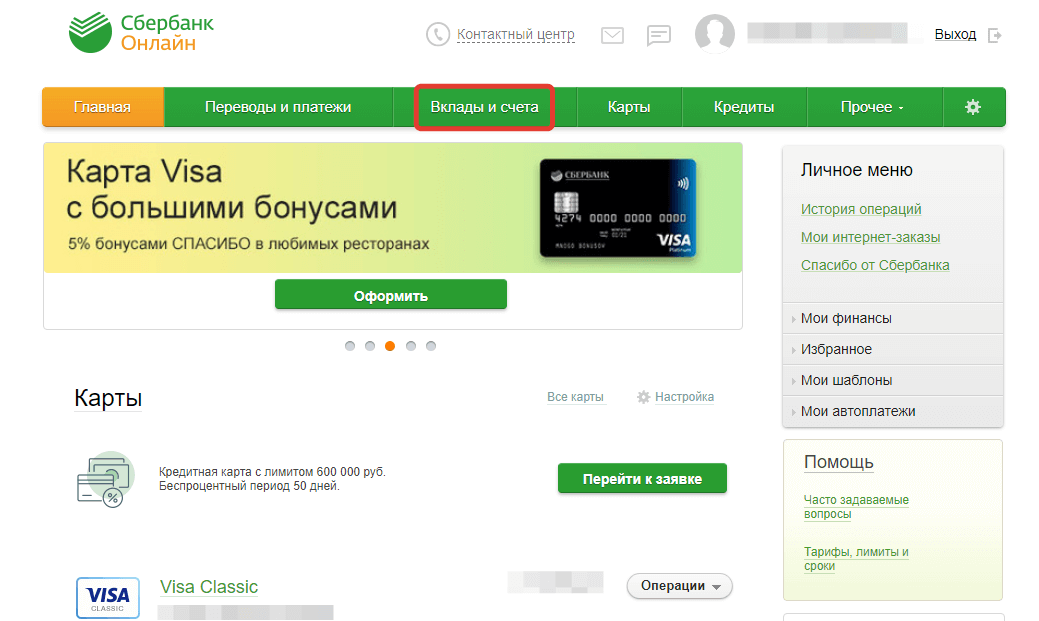Click the gear icon beside Настройка
The image size is (1039, 621).
tap(643, 397)
